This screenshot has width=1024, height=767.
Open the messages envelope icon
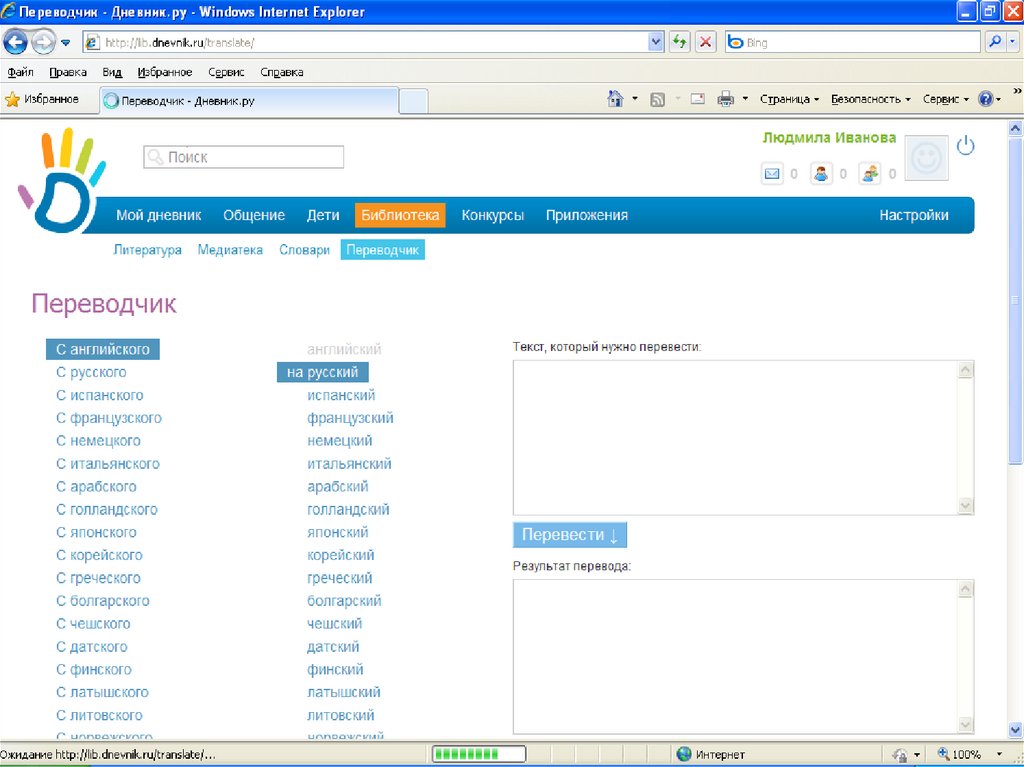pos(772,174)
